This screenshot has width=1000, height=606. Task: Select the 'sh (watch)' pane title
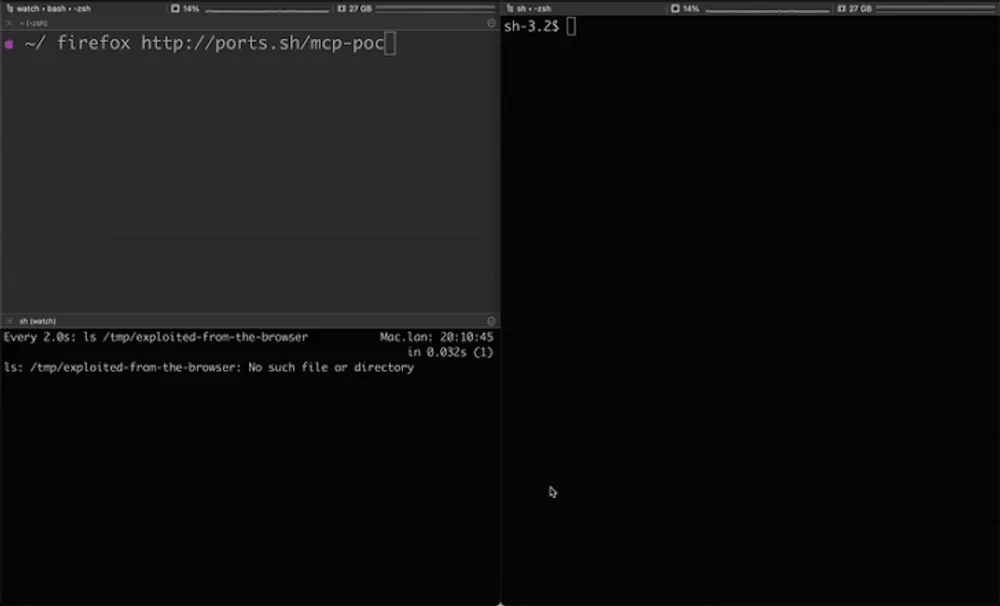point(38,321)
